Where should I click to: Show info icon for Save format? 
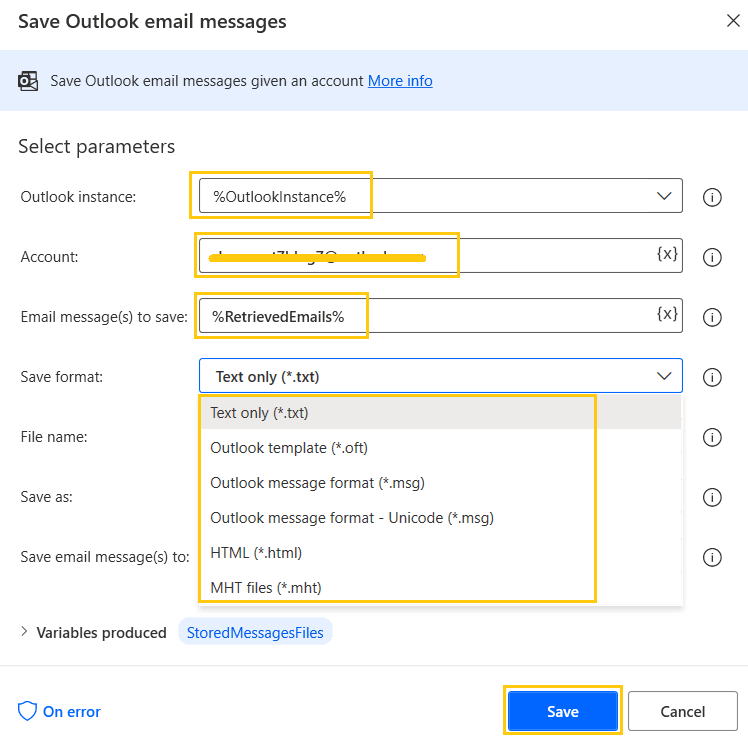[712, 377]
